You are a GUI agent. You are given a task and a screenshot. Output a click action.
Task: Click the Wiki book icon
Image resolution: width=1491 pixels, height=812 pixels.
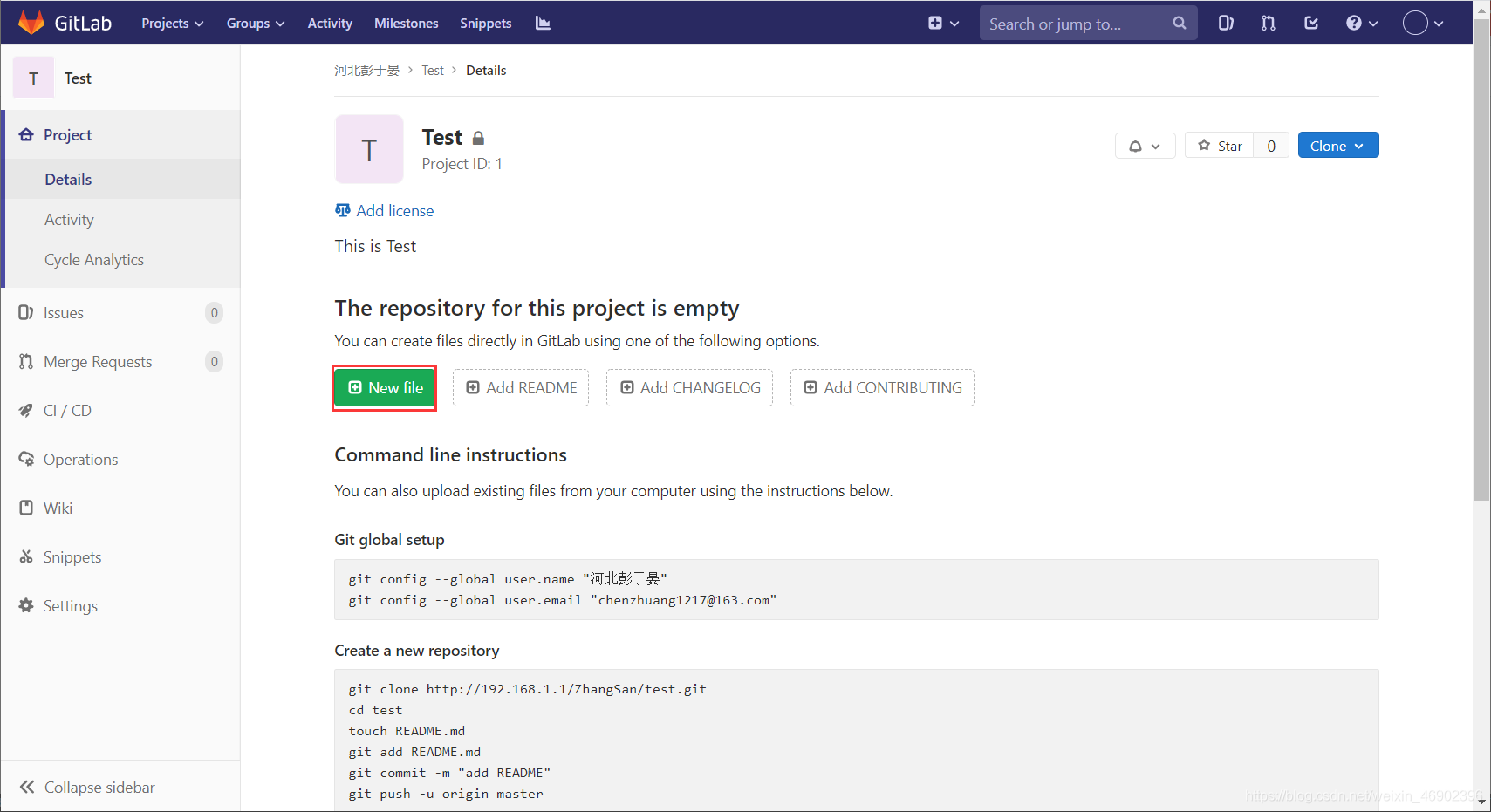tap(26, 508)
